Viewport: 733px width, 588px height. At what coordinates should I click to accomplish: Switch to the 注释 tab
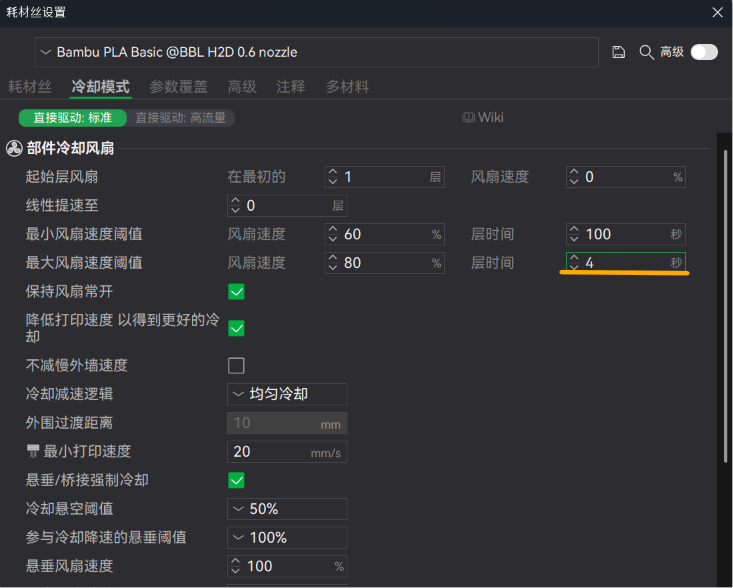(290, 86)
